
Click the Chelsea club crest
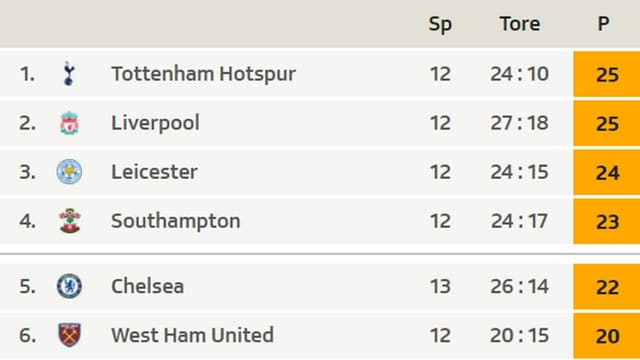coord(69,286)
